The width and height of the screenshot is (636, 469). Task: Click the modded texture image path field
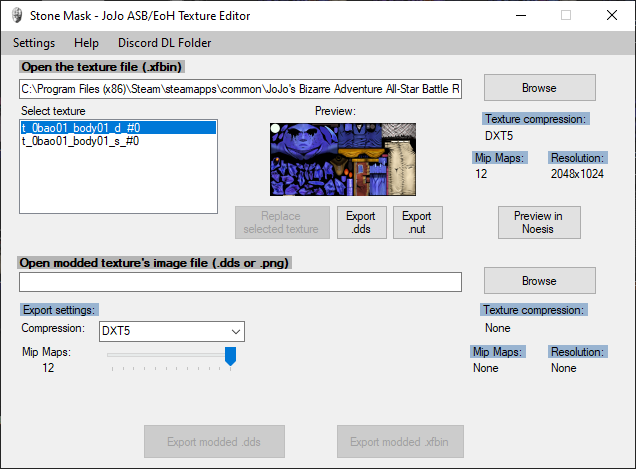tap(240, 282)
